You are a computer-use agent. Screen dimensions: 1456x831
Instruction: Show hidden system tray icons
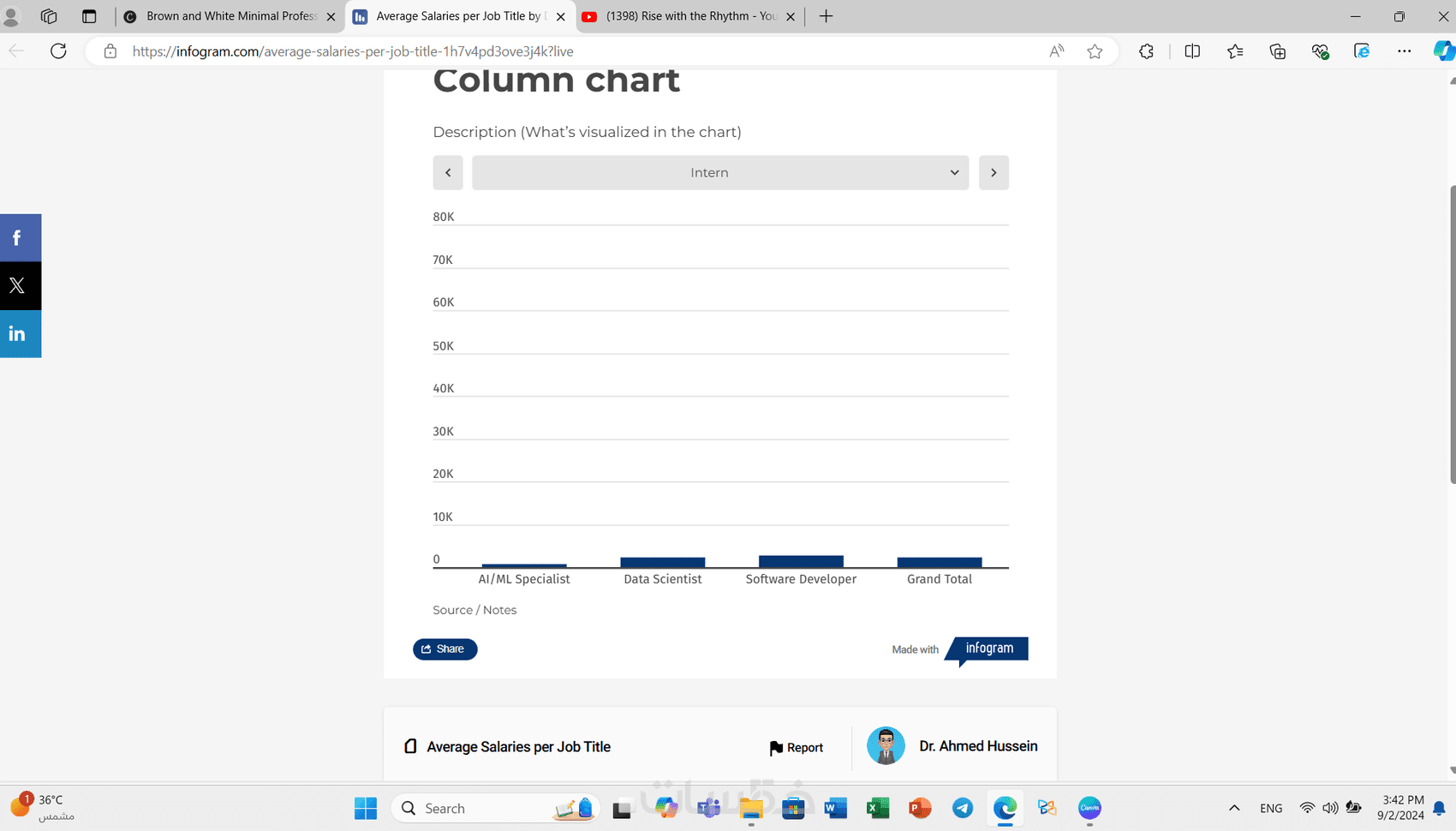click(x=1234, y=808)
